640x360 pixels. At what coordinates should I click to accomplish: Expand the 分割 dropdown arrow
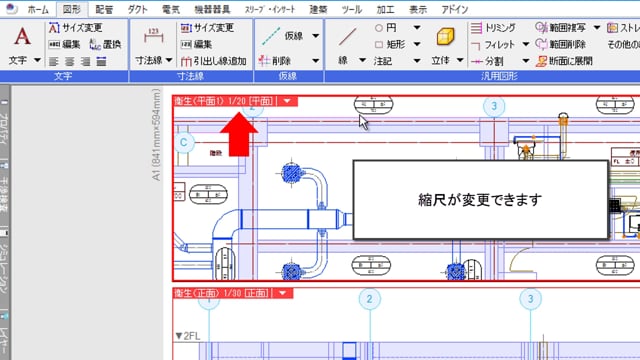[526, 61]
